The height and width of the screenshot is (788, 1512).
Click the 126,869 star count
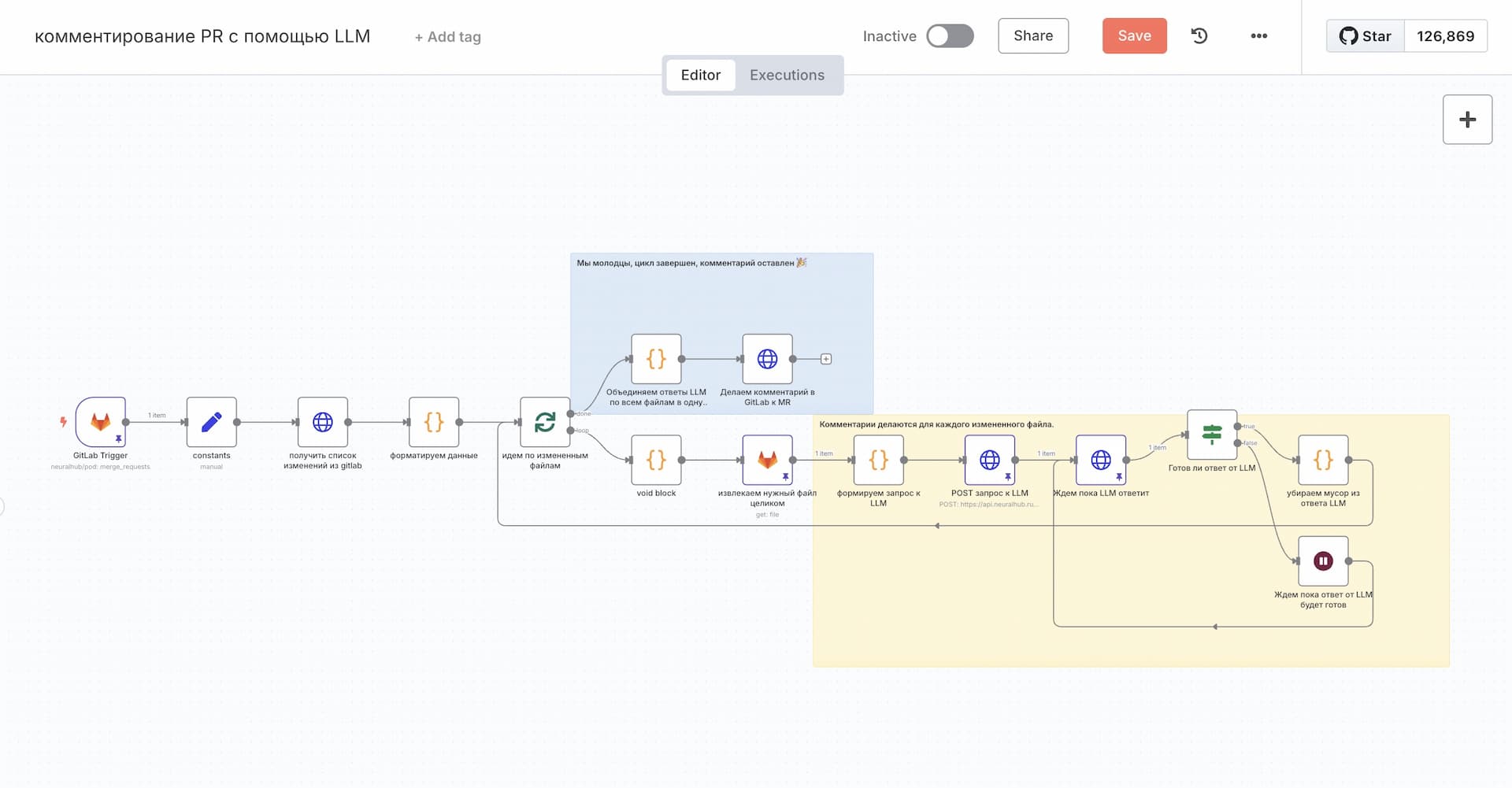point(1445,36)
